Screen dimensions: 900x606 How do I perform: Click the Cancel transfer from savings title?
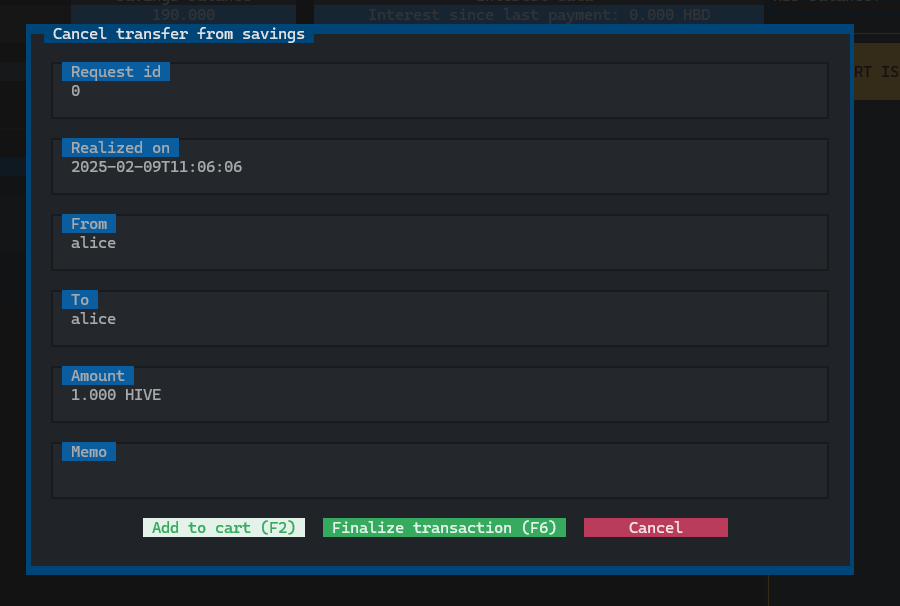coord(179,34)
